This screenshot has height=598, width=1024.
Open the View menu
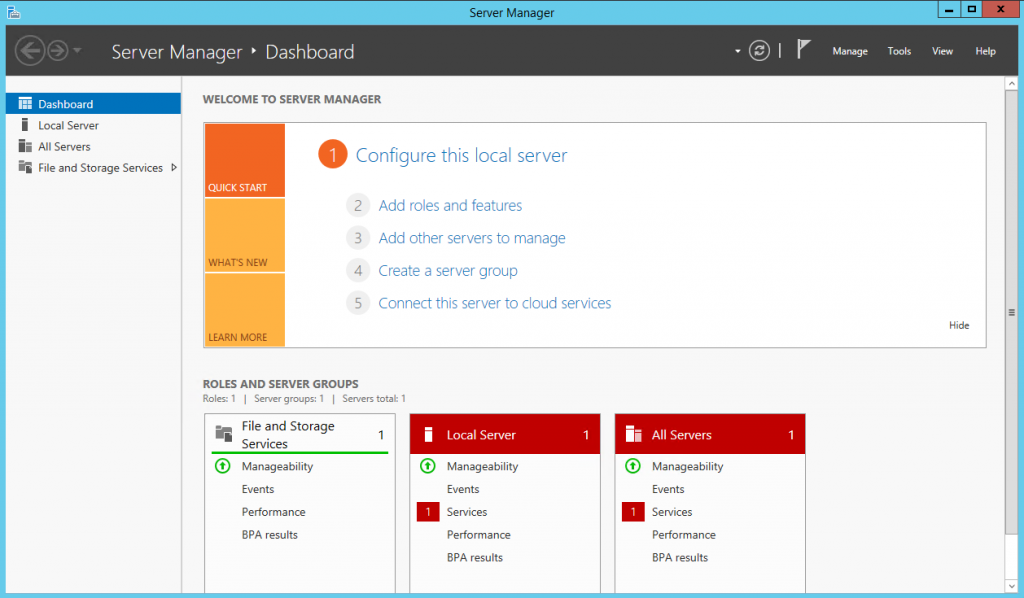coord(942,51)
